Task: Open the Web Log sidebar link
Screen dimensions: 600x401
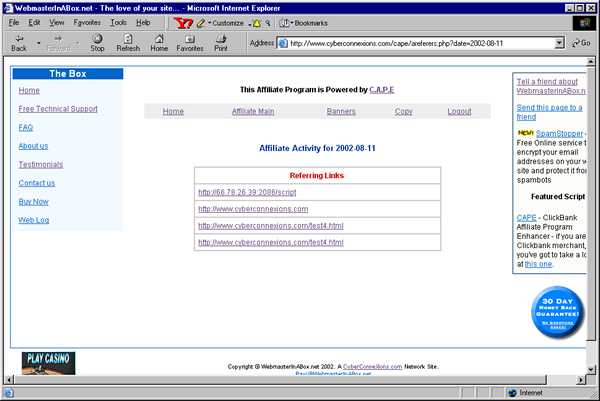Action: (34, 220)
